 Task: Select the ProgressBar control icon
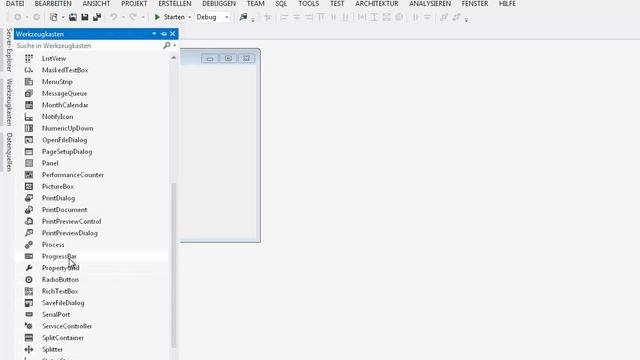pos(29,256)
